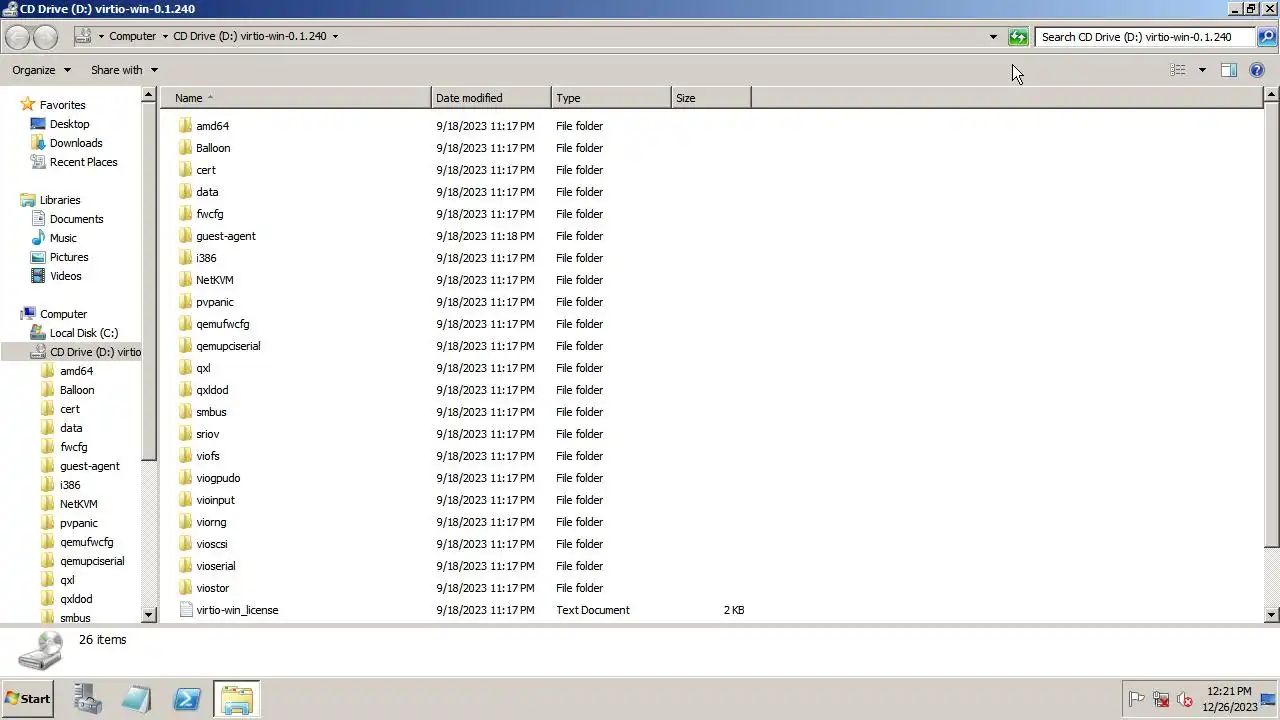Select Pictures under Libraries
The height and width of the screenshot is (720, 1280).
click(69, 257)
